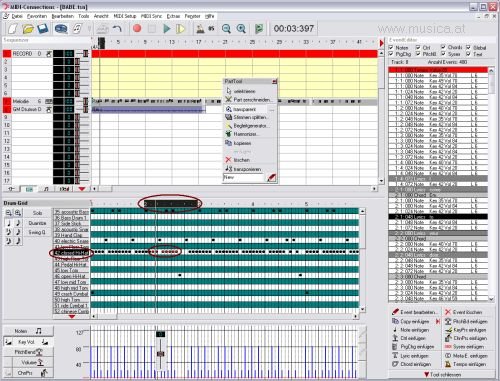Toggle the Notes event filter checkbox

(391, 48)
